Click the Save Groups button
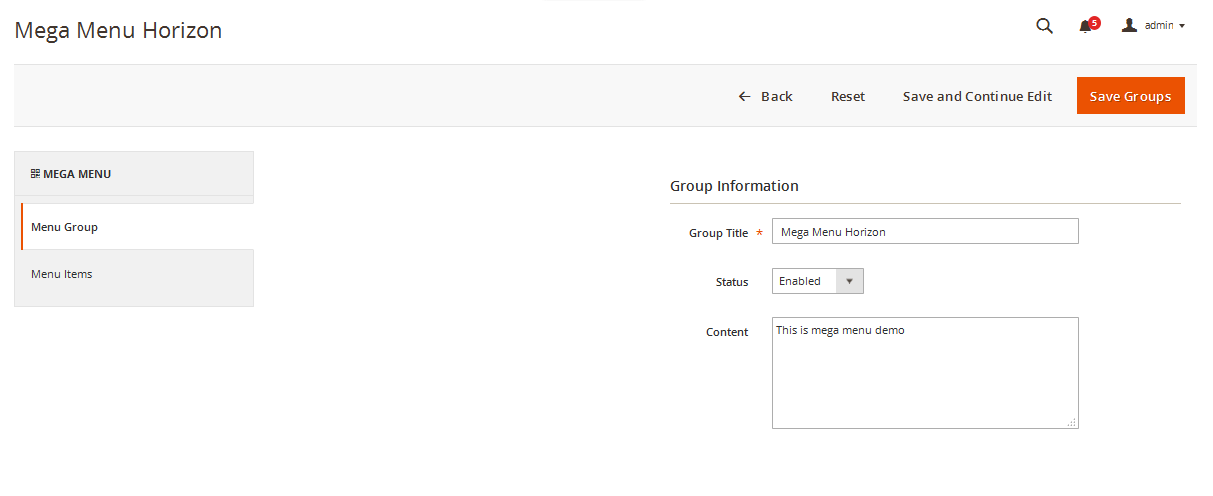 click(1130, 96)
